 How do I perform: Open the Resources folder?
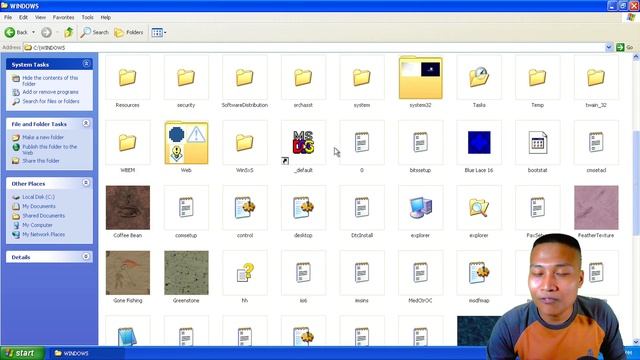(127, 78)
